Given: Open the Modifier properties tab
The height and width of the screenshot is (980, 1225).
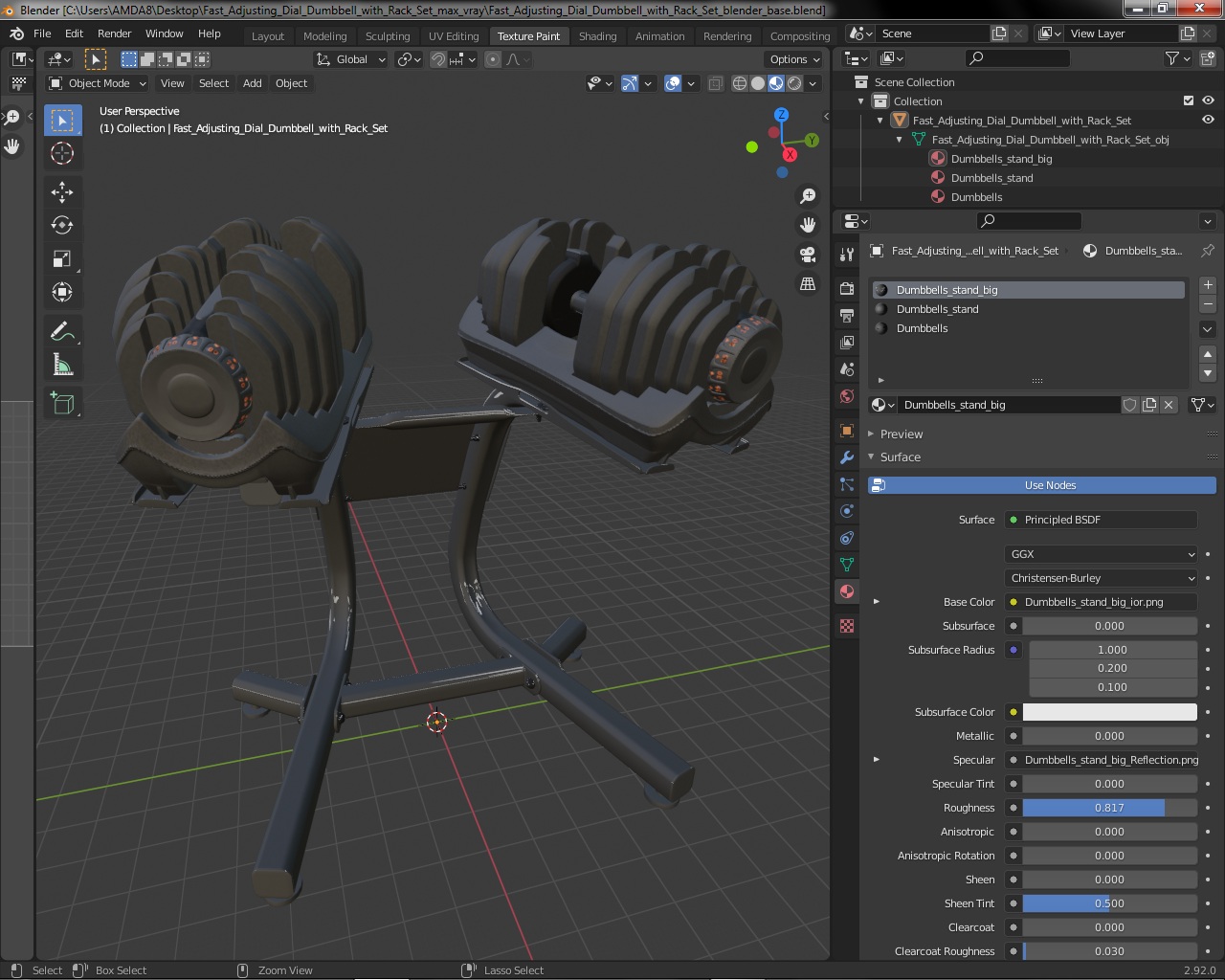Looking at the screenshot, I should click(x=847, y=457).
